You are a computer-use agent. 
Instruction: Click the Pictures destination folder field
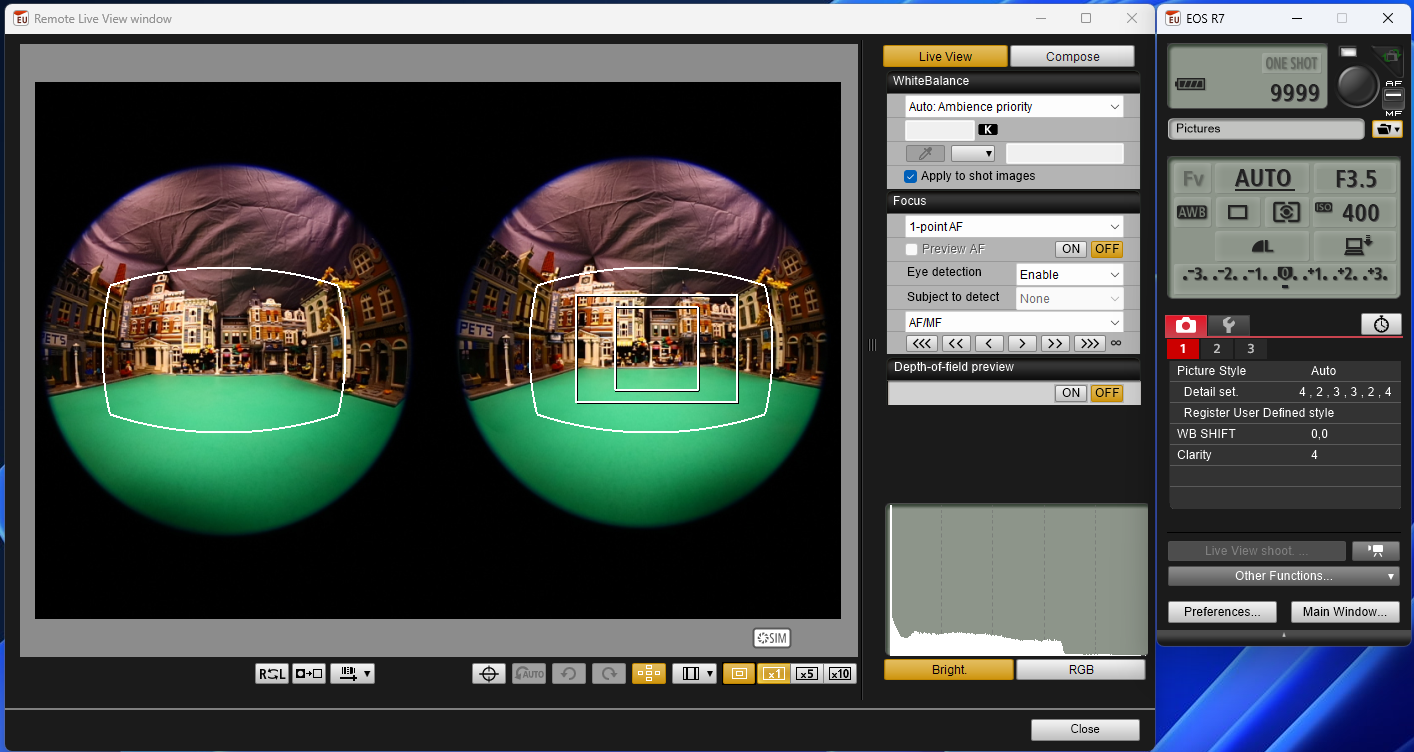[1266, 129]
